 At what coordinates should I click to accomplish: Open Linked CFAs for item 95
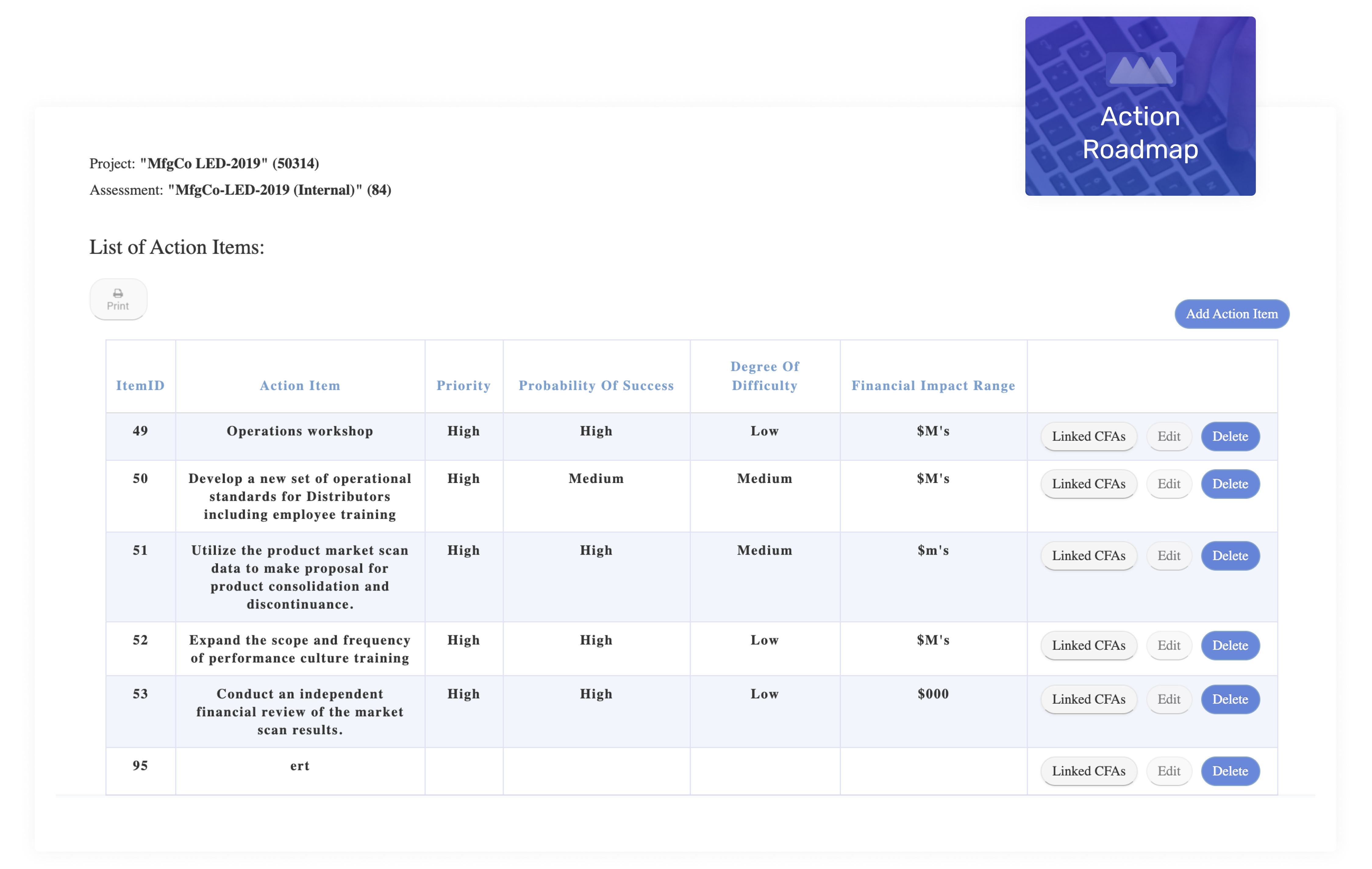click(1088, 771)
